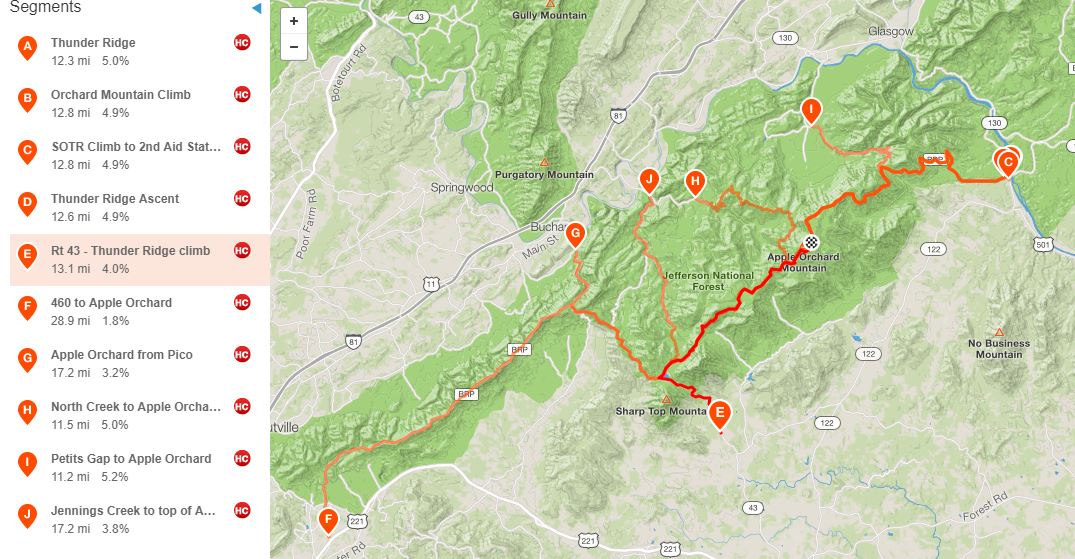This screenshot has height=559, width=1075.
Task: Zoom in on the map
Action: click(293, 21)
